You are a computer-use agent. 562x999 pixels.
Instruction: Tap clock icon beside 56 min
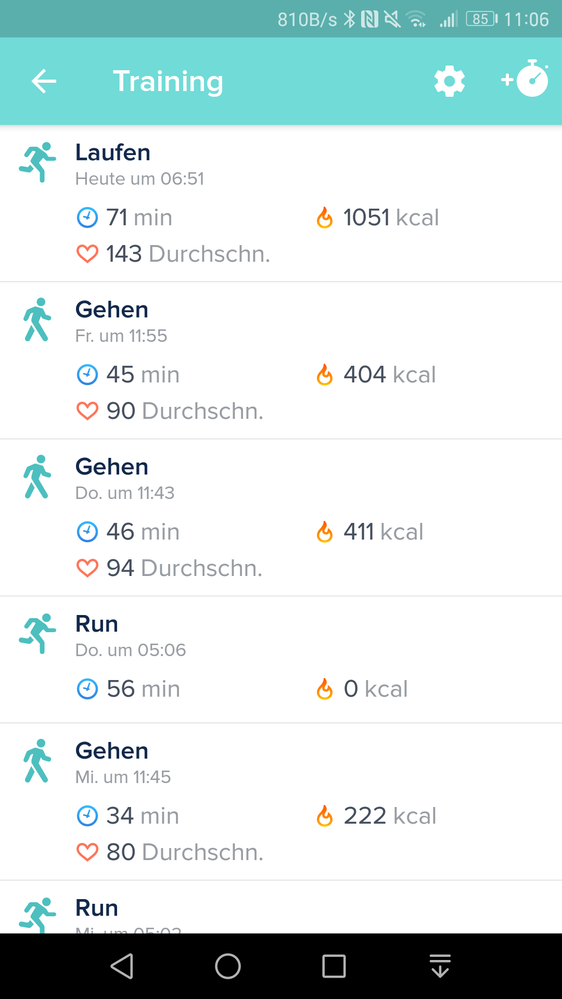tap(87, 689)
